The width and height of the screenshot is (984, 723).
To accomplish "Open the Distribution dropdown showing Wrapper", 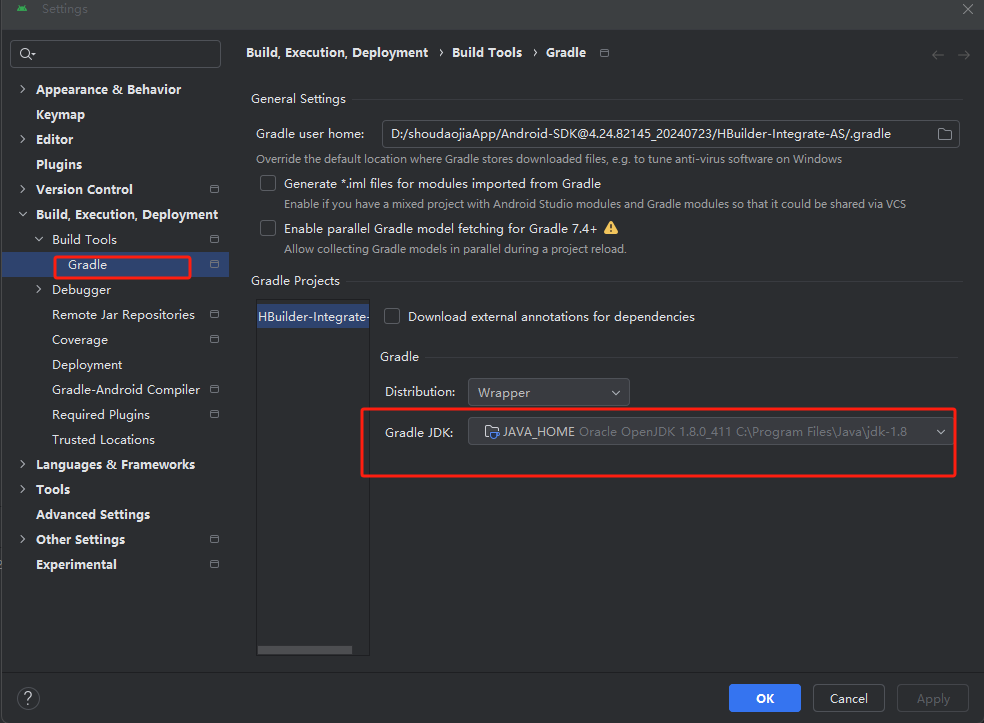I will click(x=548, y=392).
